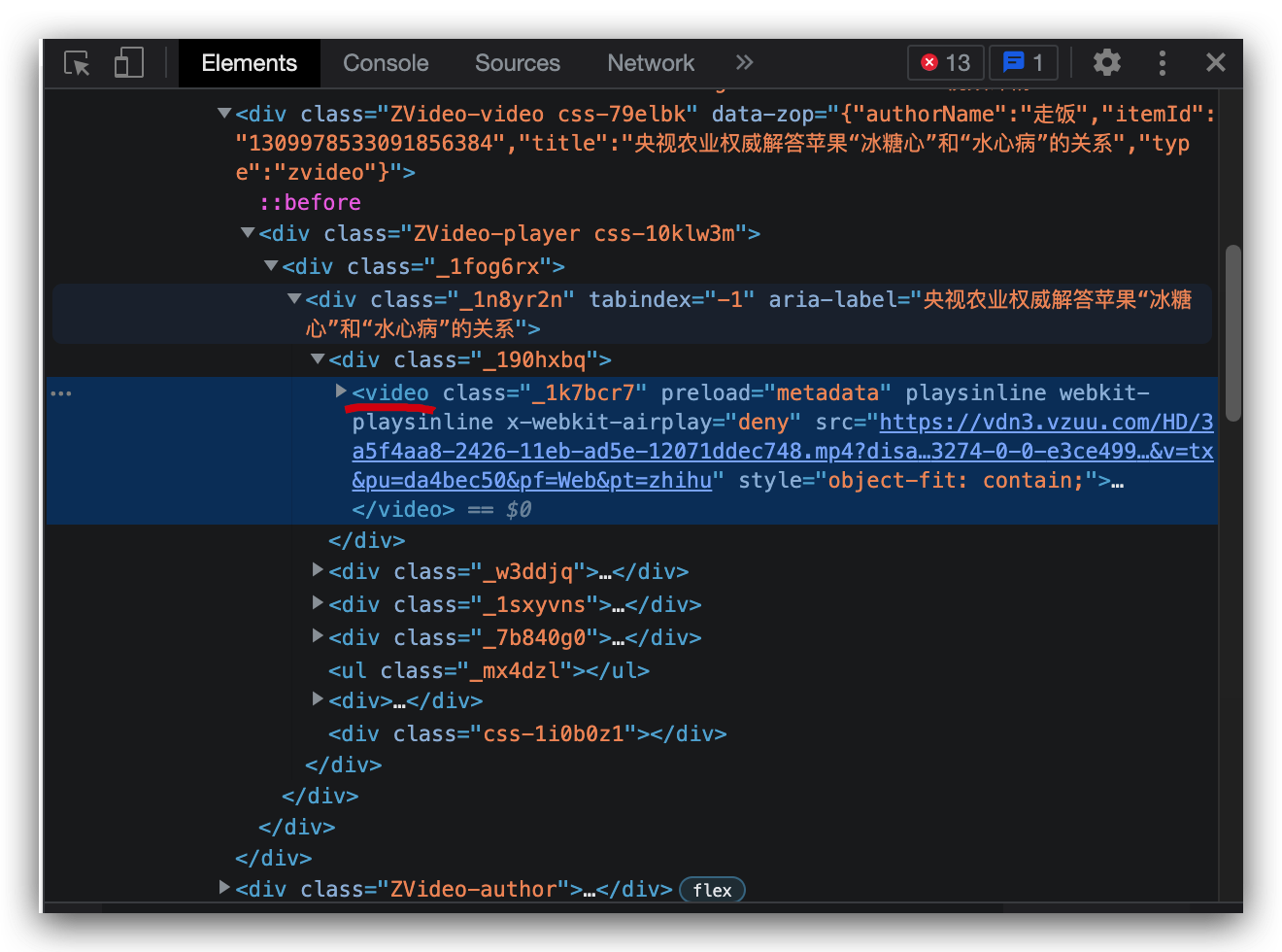Expand the unnamed div node
The width and height of the screenshot is (1282, 952).
(x=318, y=699)
